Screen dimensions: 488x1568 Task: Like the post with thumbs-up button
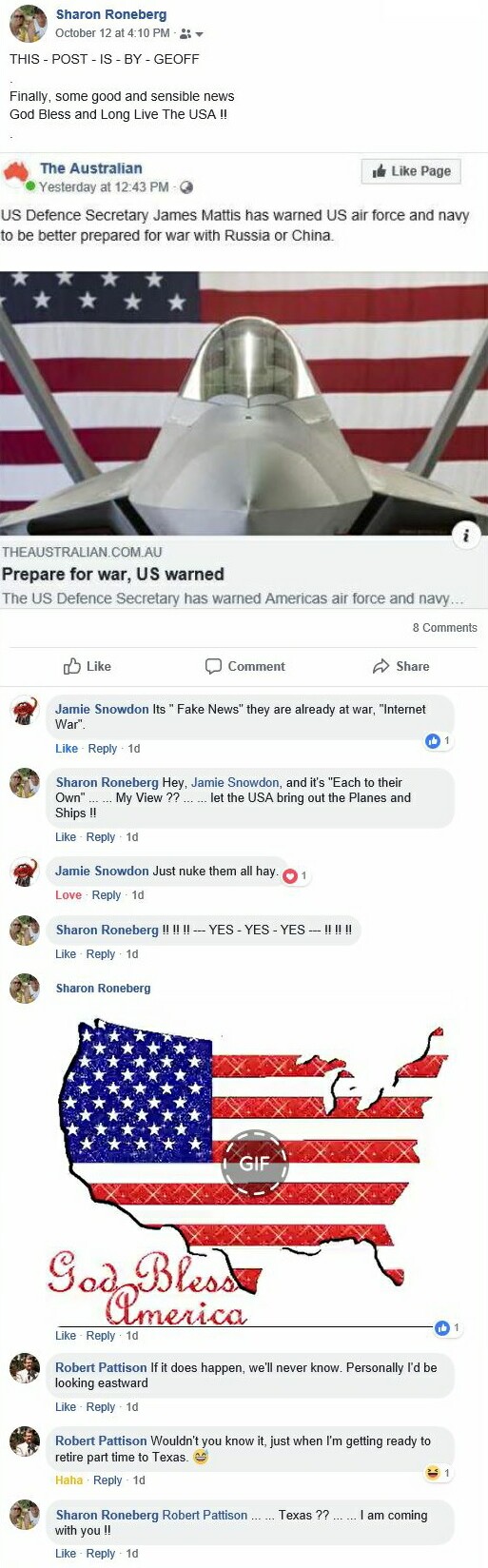click(x=87, y=666)
